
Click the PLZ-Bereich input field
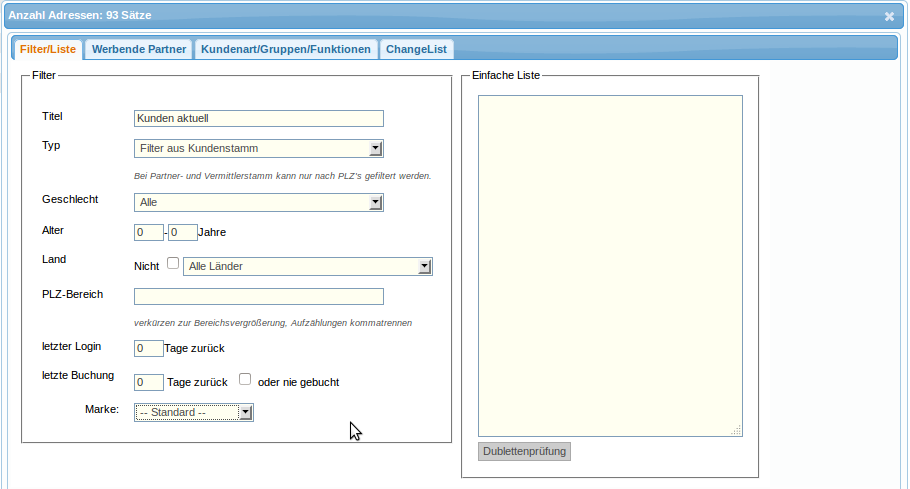point(258,296)
